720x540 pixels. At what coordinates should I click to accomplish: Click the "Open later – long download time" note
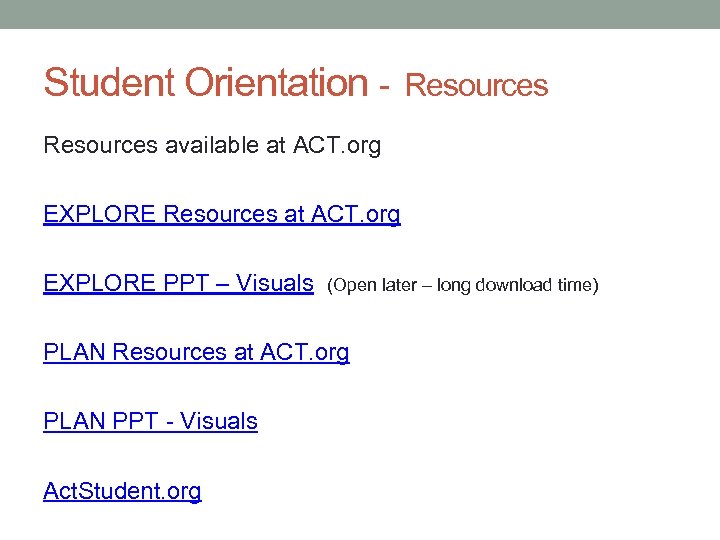pyautogui.click(x=463, y=285)
